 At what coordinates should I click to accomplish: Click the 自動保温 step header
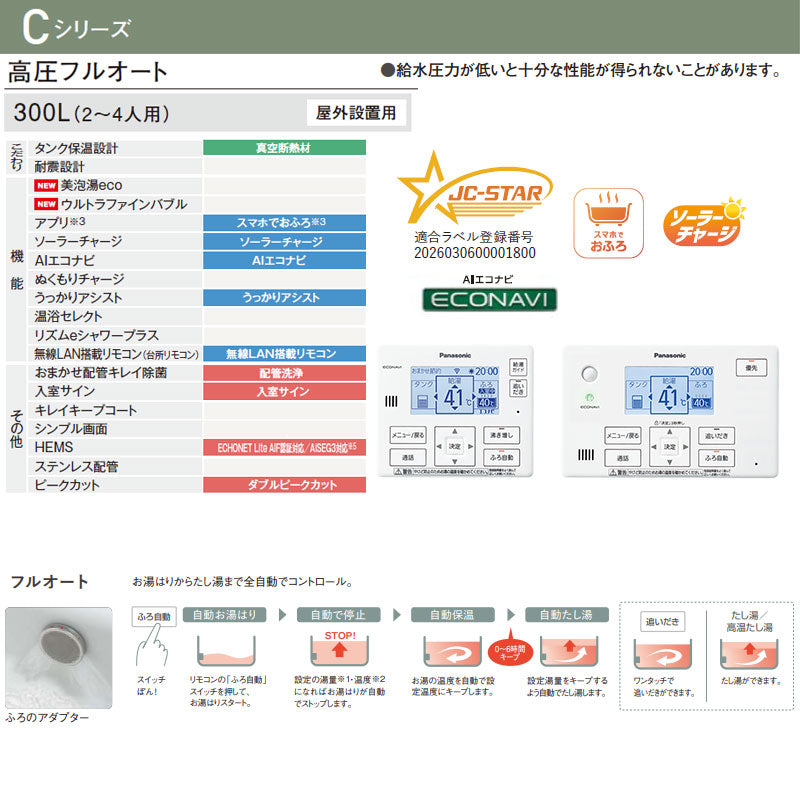click(453, 615)
